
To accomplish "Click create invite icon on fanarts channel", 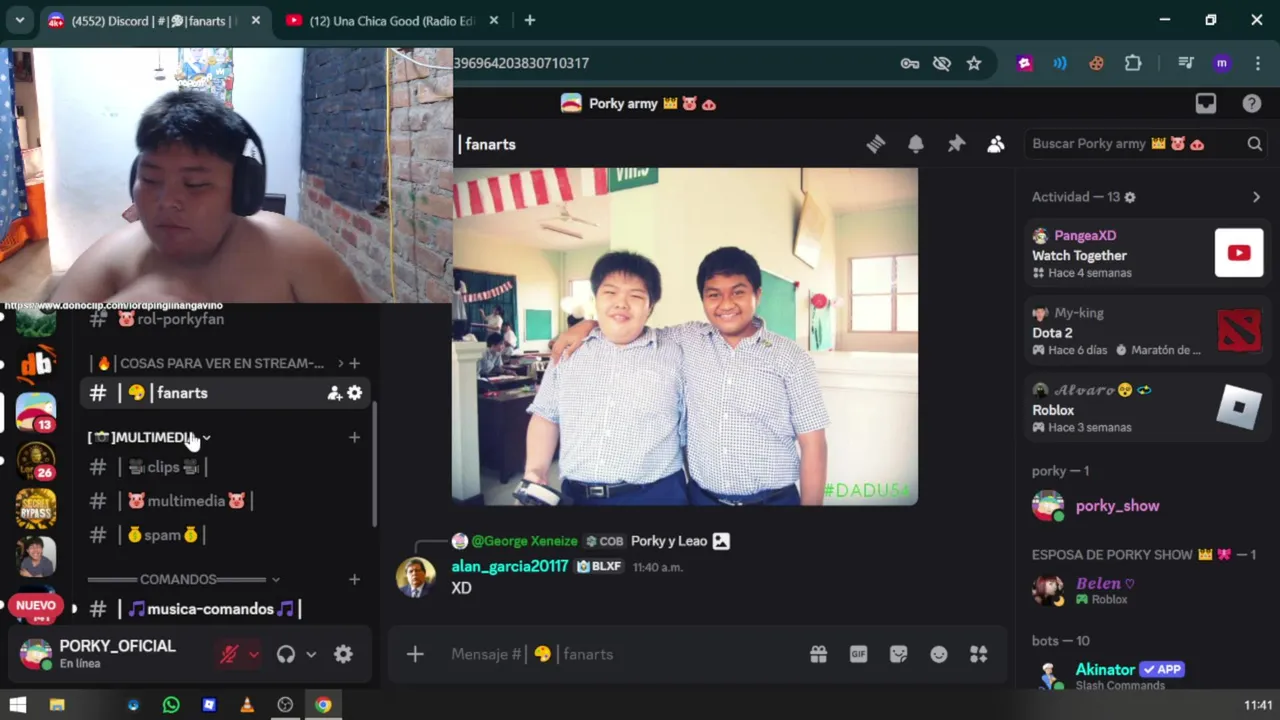I will [x=334, y=393].
